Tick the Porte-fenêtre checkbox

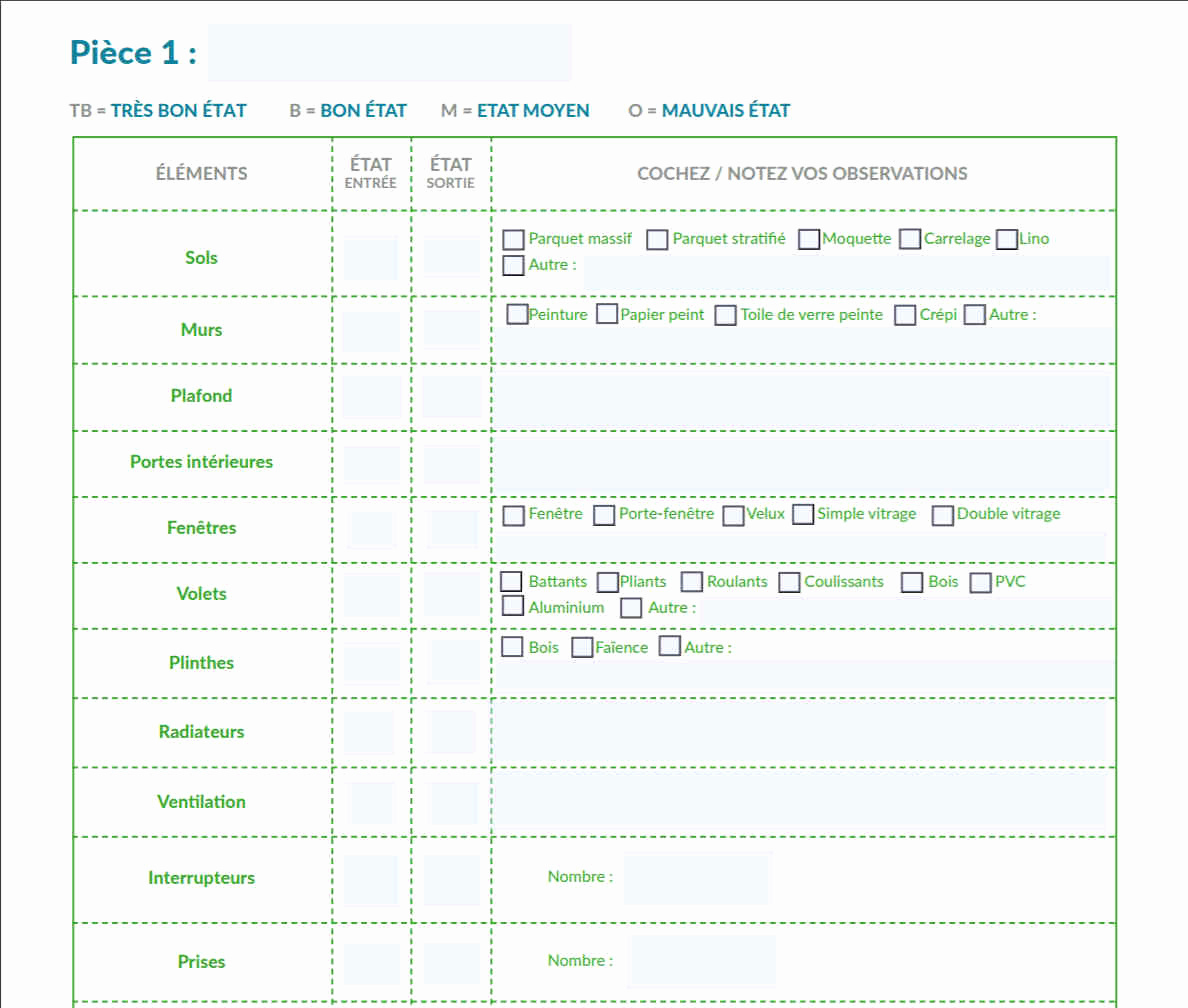pyautogui.click(x=604, y=516)
